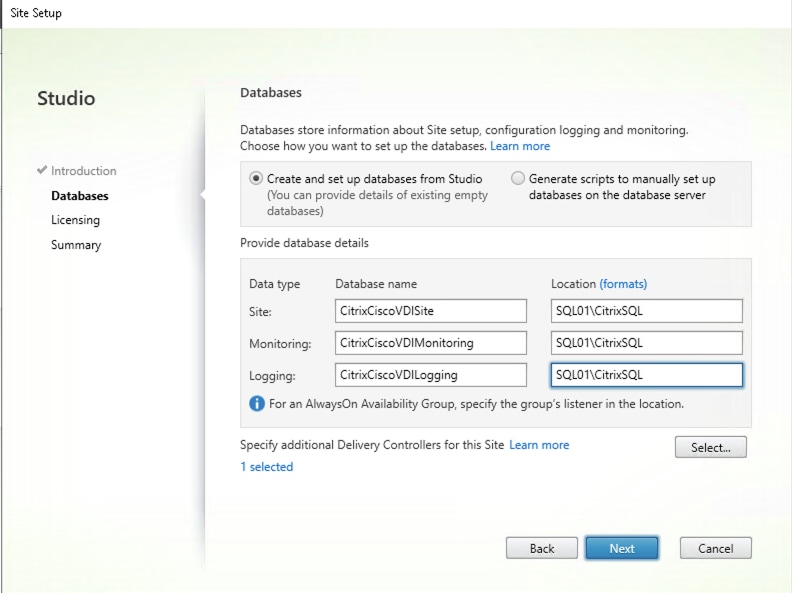Image resolution: width=792 pixels, height=593 pixels.
Task: Click the AlwaysOn Availability Group note text
Action: pyautogui.click(x=476, y=404)
